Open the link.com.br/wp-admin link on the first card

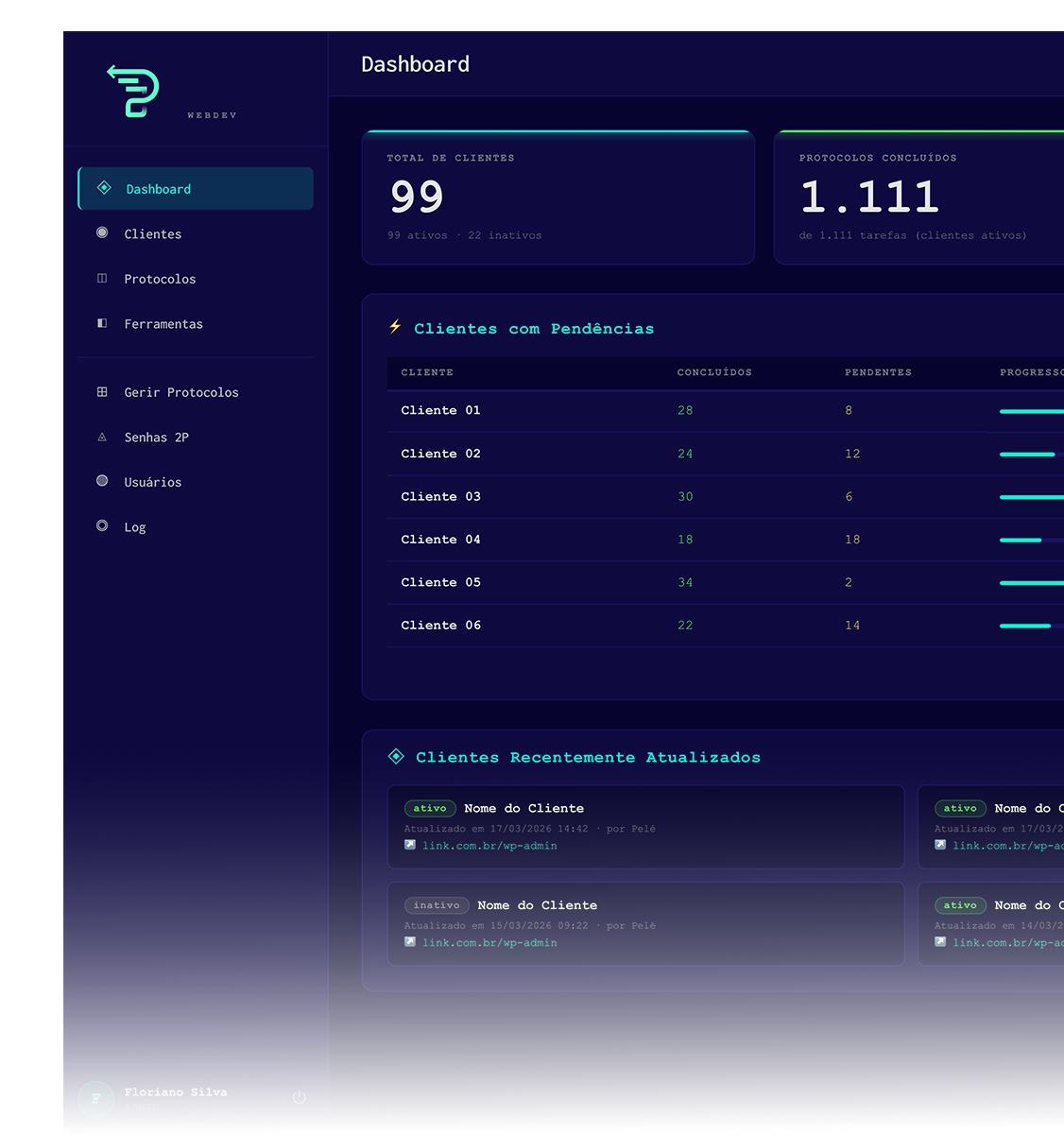(491, 845)
